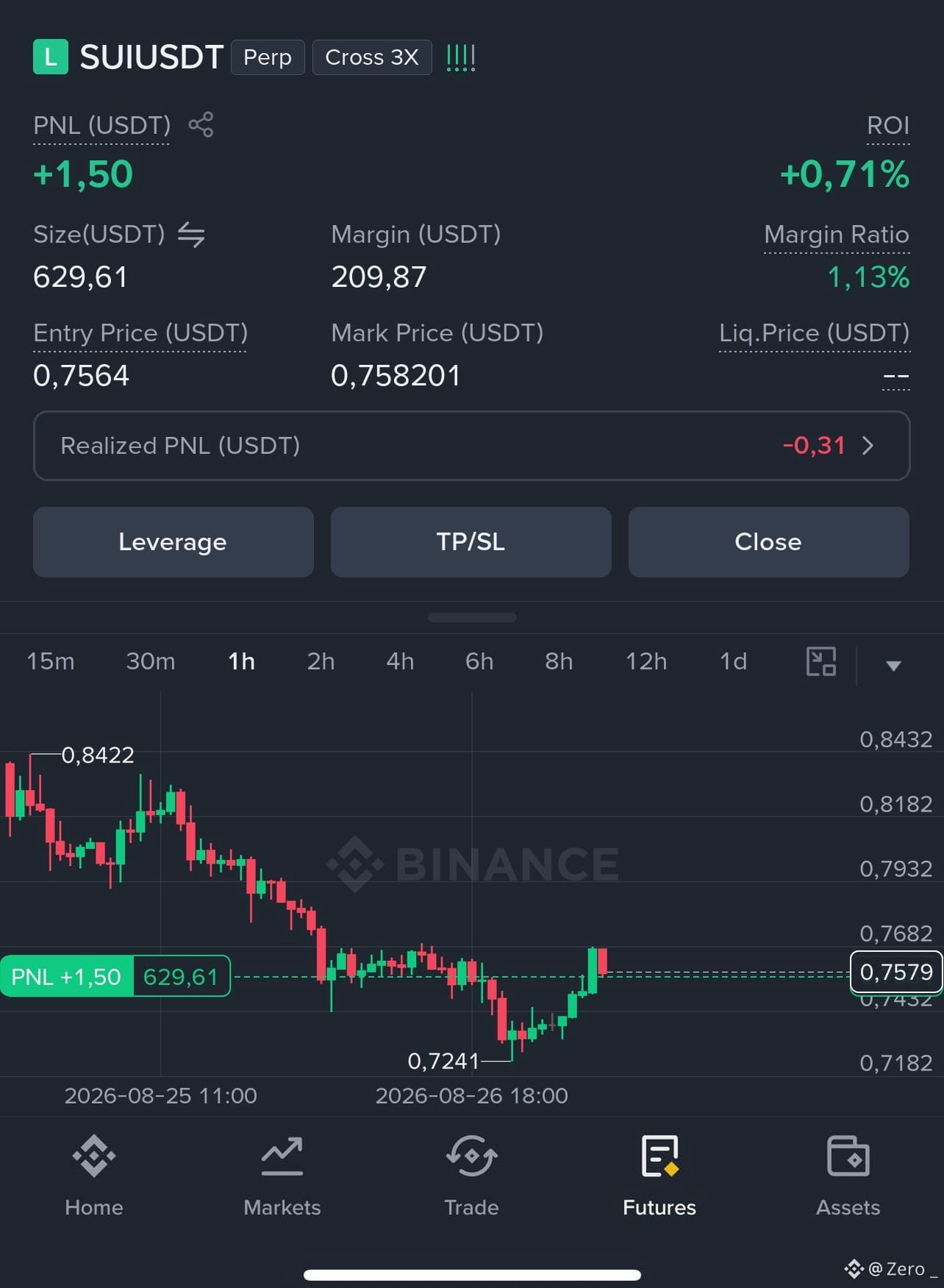Open the Realized PNL (USDT) row

click(x=472, y=446)
